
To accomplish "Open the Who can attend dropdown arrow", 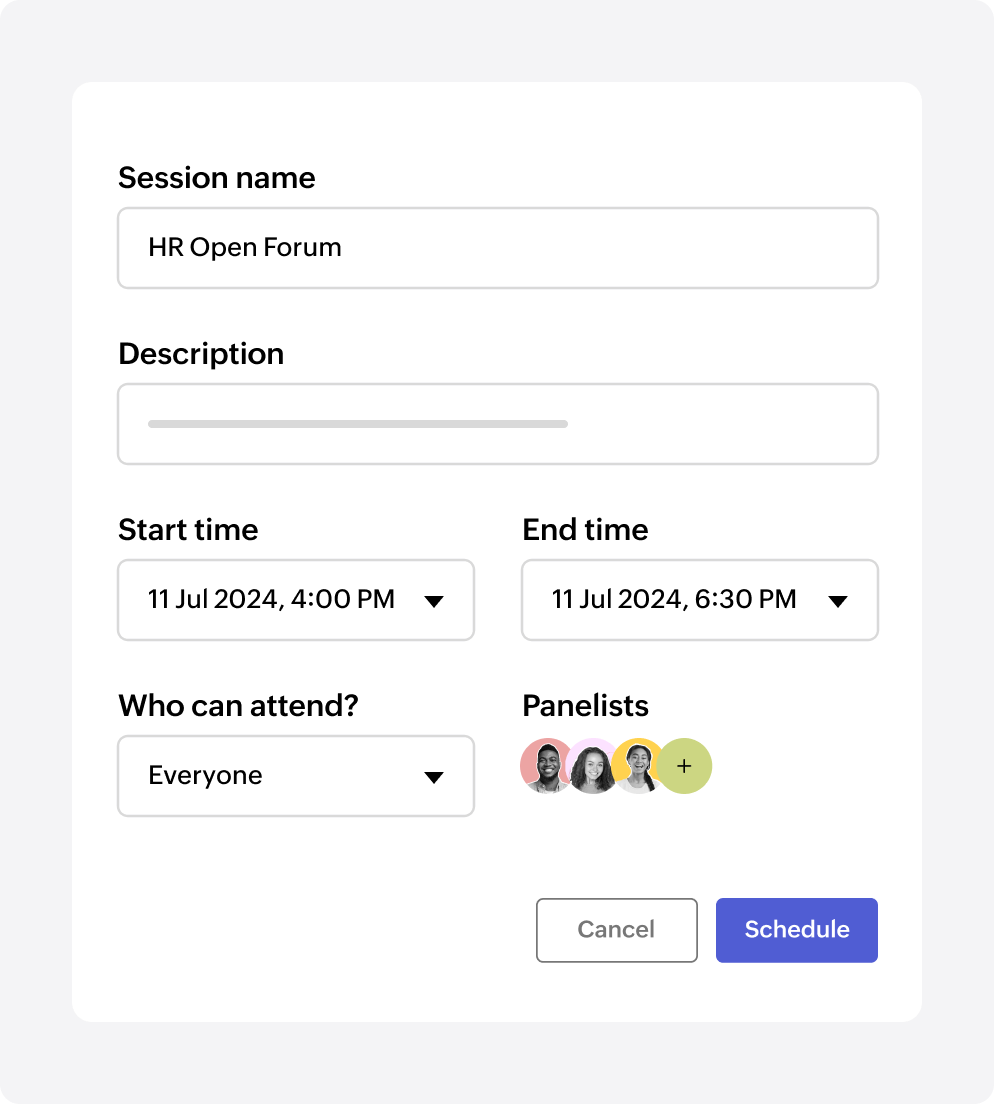I will (x=434, y=777).
